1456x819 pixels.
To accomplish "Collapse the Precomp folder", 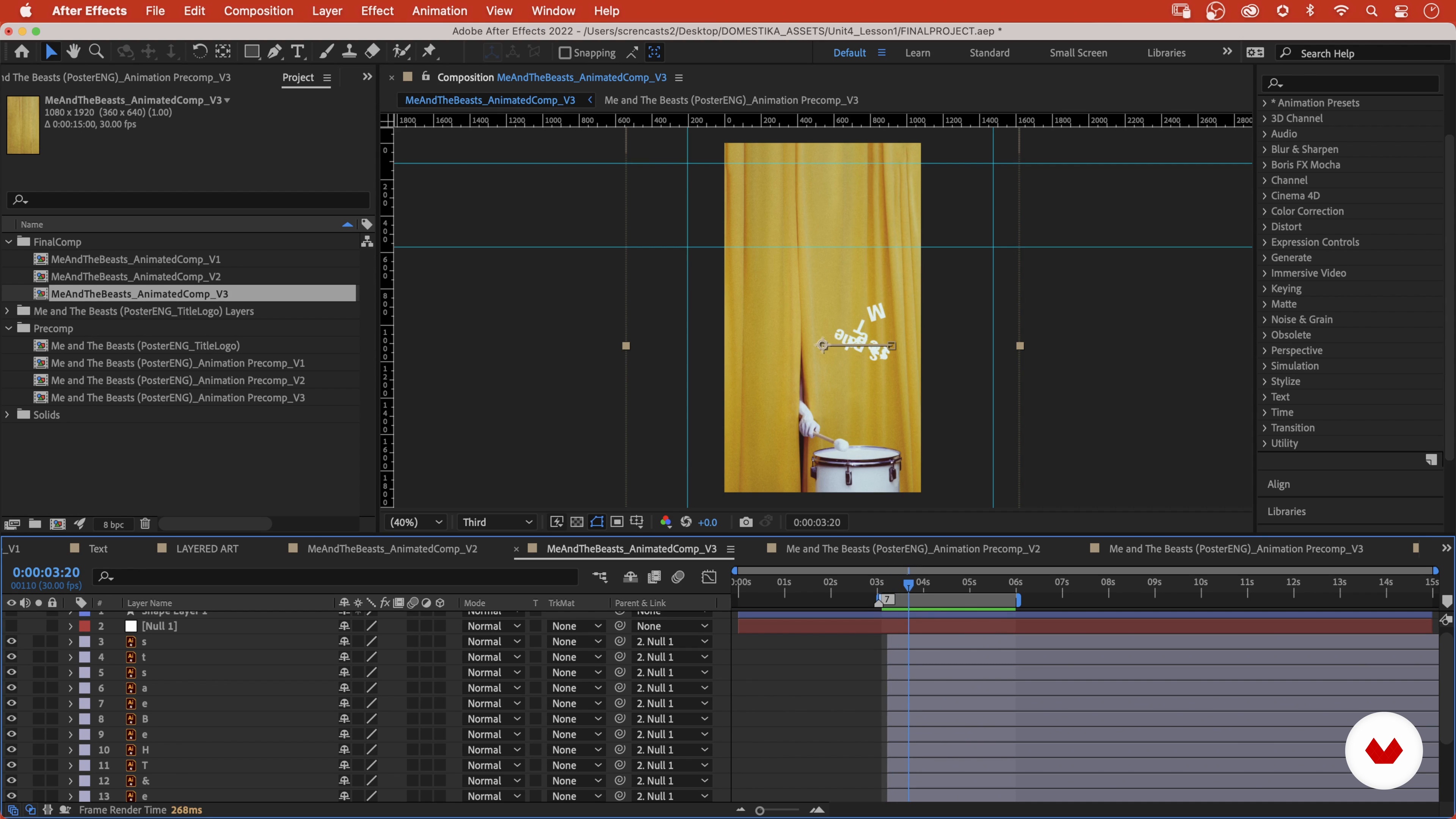I will tap(8, 328).
